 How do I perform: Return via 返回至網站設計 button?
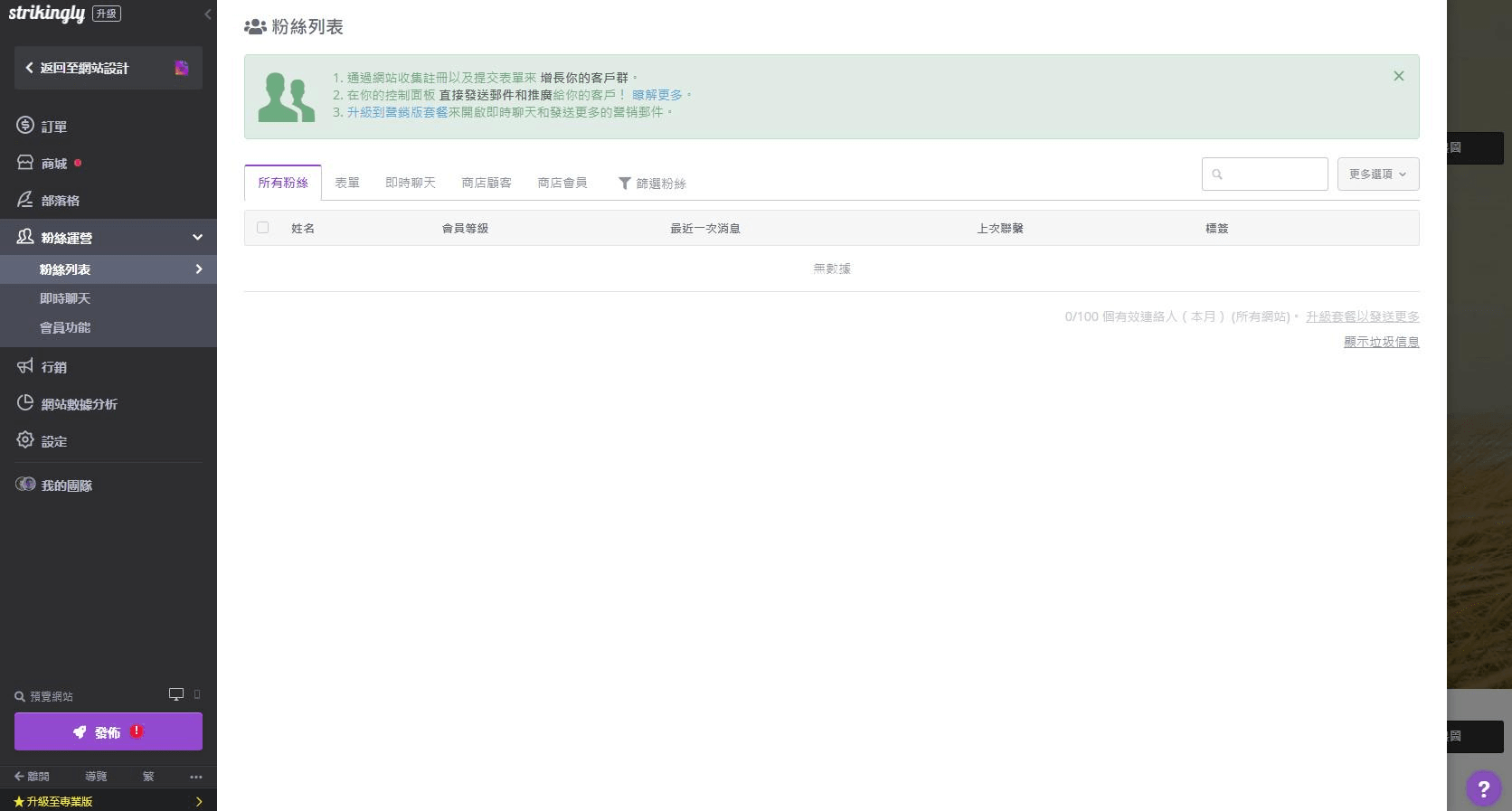click(x=108, y=68)
